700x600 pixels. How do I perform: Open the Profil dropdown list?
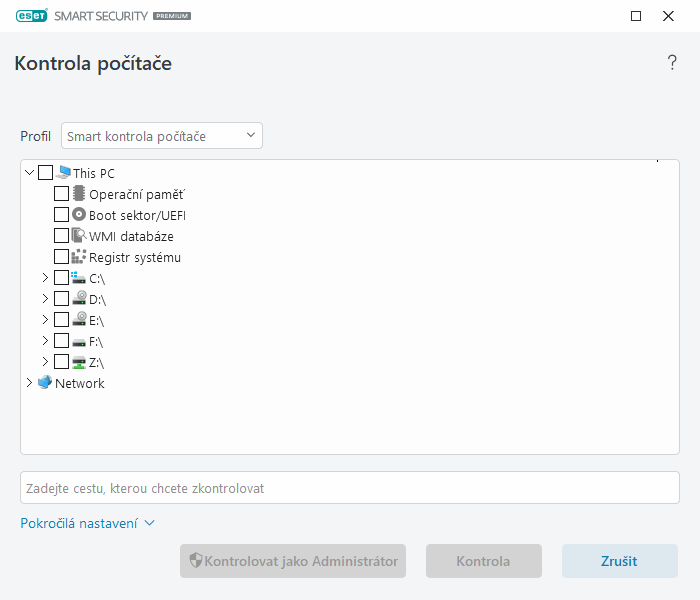point(161,136)
